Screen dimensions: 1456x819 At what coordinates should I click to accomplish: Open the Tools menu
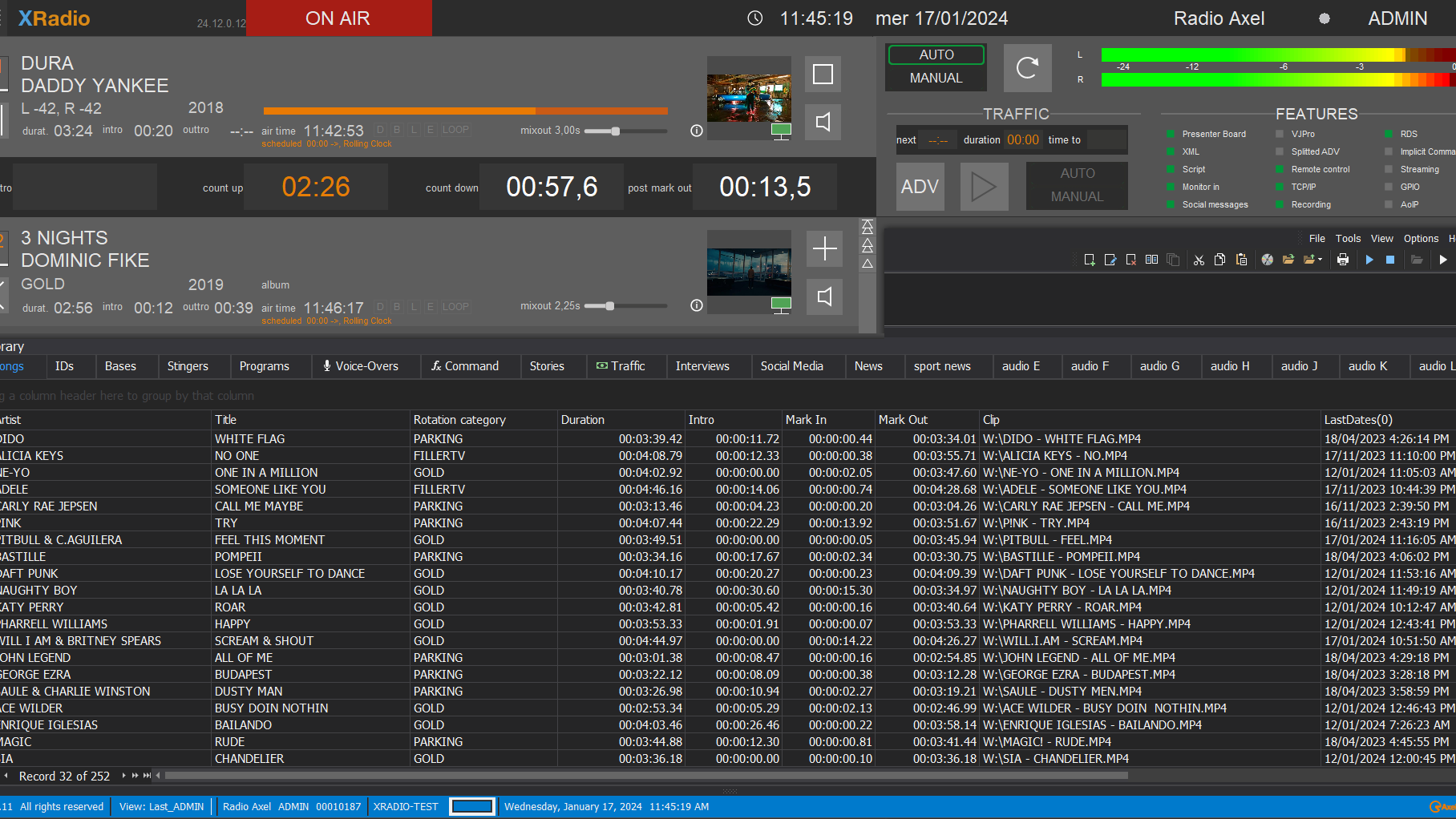pyautogui.click(x=1348, y=239)
